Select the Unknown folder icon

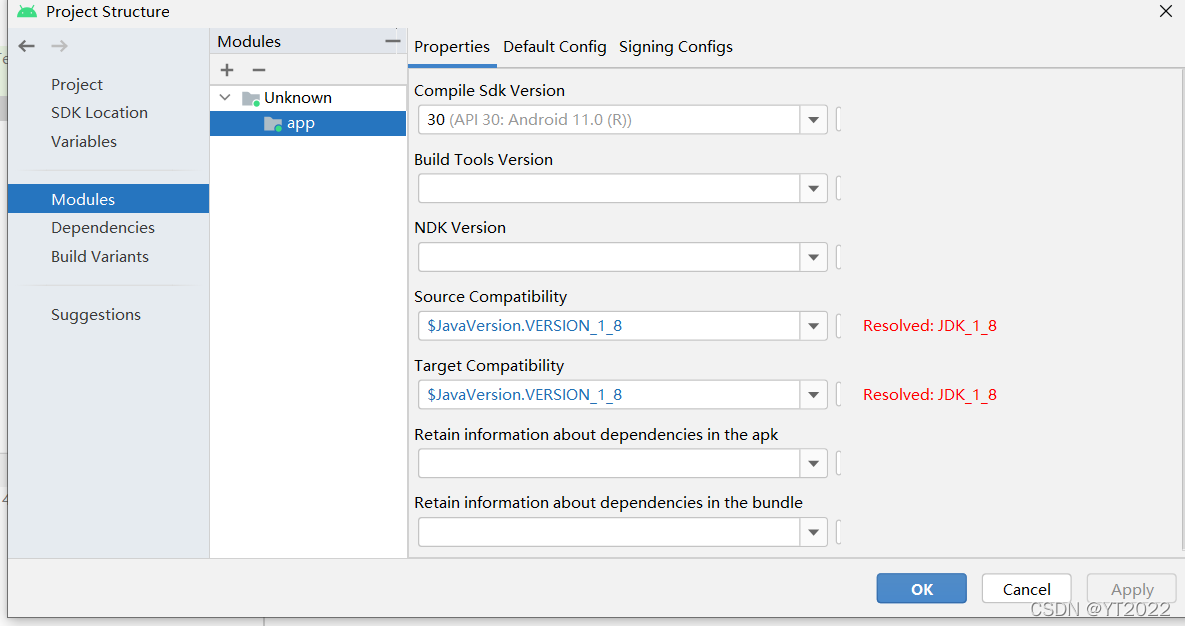(251, 98)
